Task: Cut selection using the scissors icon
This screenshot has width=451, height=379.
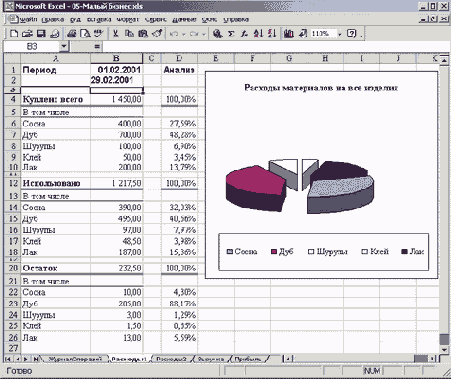Action: [x=115, y=34]
